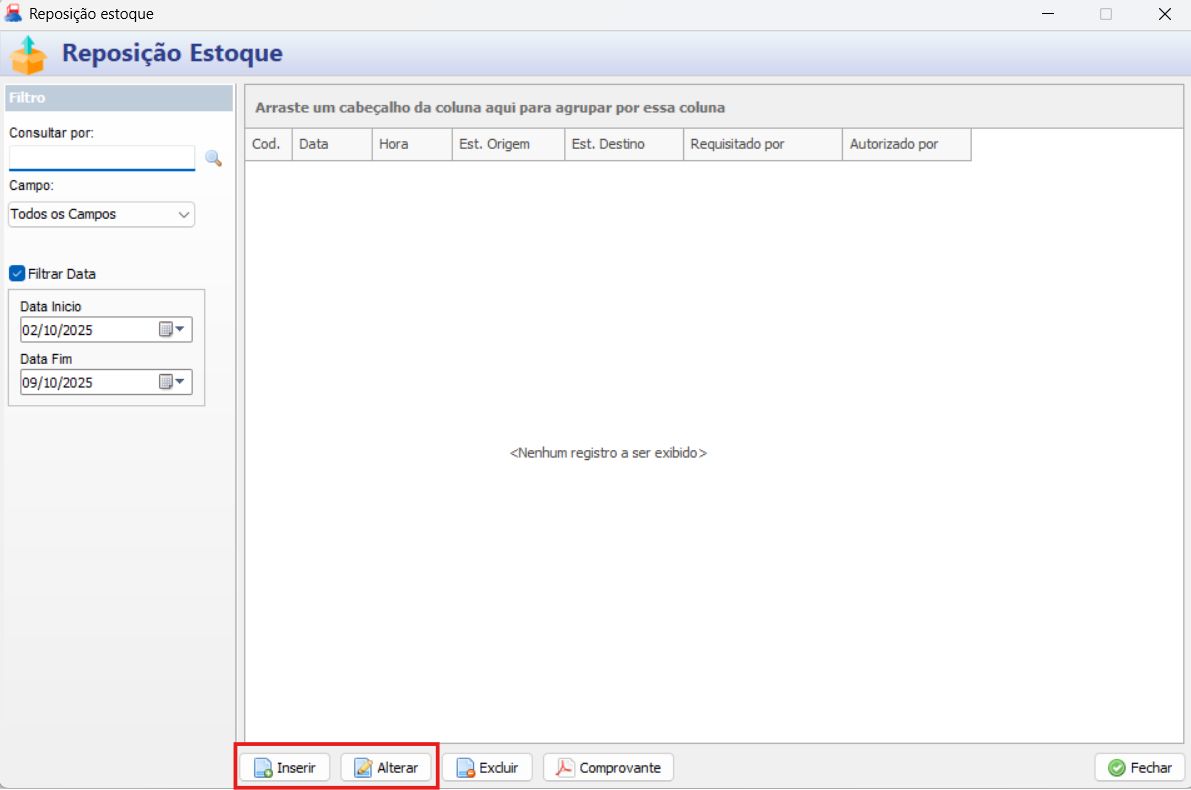
Task: Click into the Data Fim date field
Action: click(86, 382)
